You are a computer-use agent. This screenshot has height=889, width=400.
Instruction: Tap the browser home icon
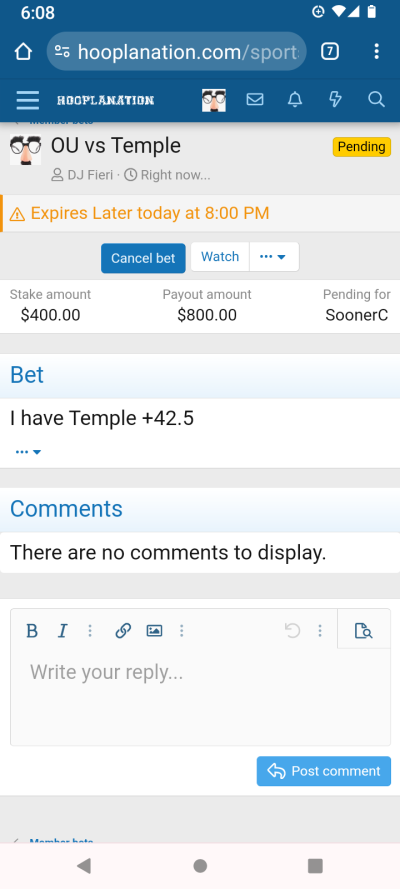23,52
